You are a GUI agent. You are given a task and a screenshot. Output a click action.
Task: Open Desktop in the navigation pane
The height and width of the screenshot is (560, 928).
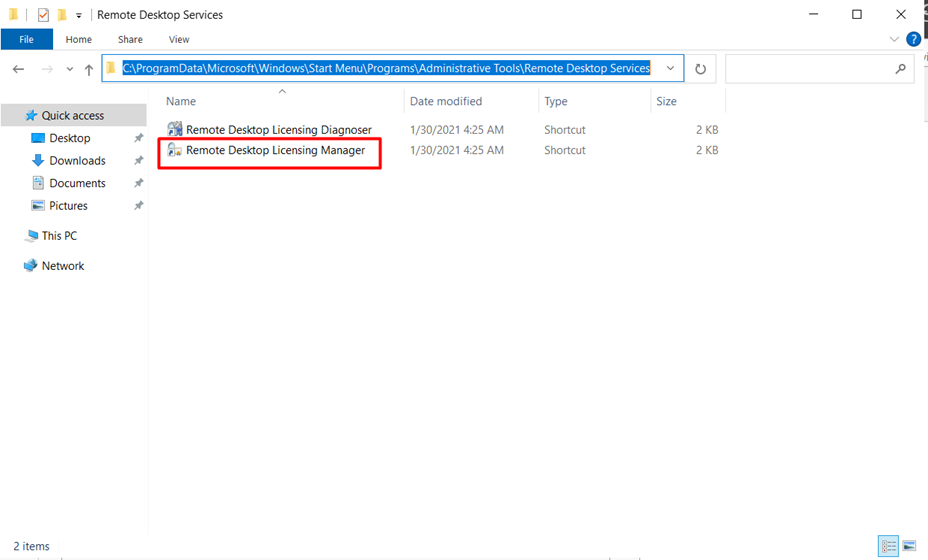point(70,138)
